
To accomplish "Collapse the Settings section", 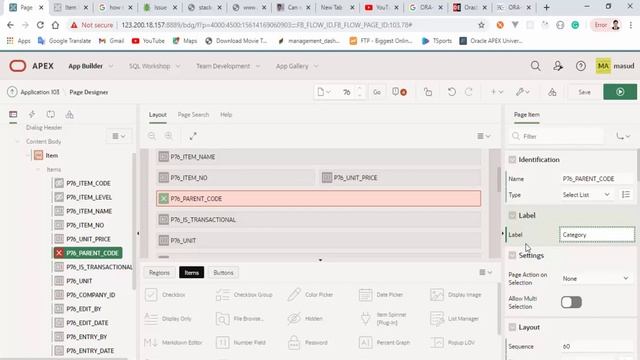I will (512, 255).
